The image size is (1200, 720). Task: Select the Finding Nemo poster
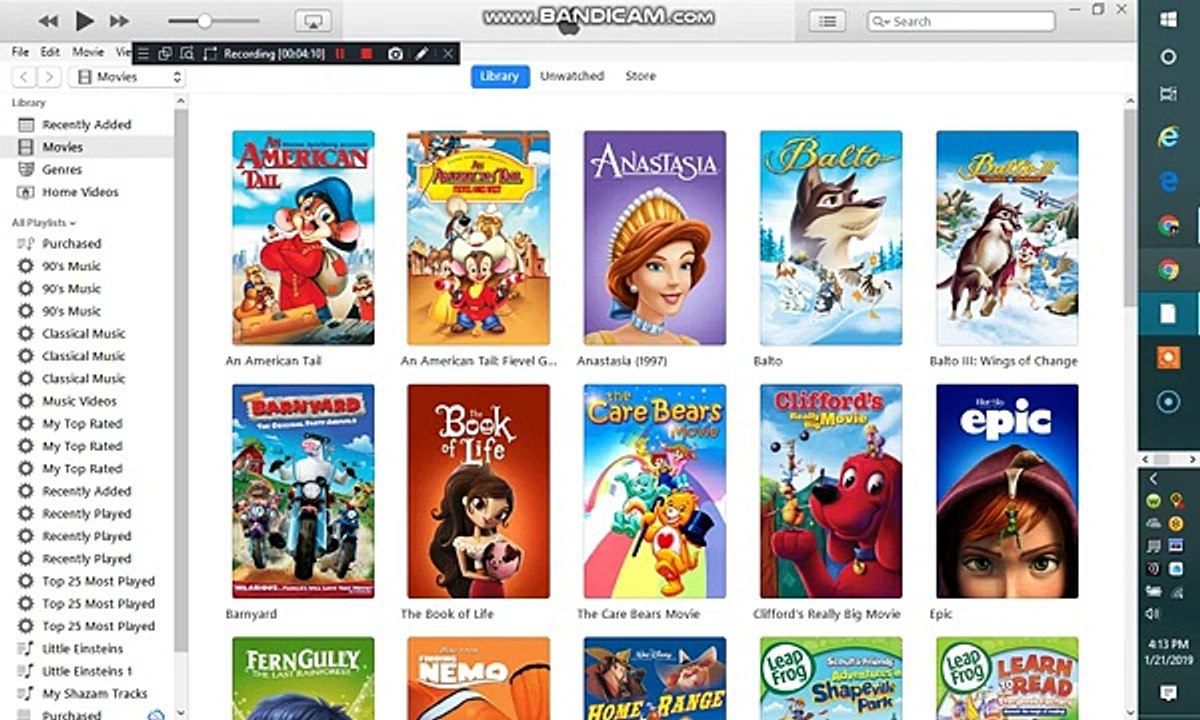point(478,678)
